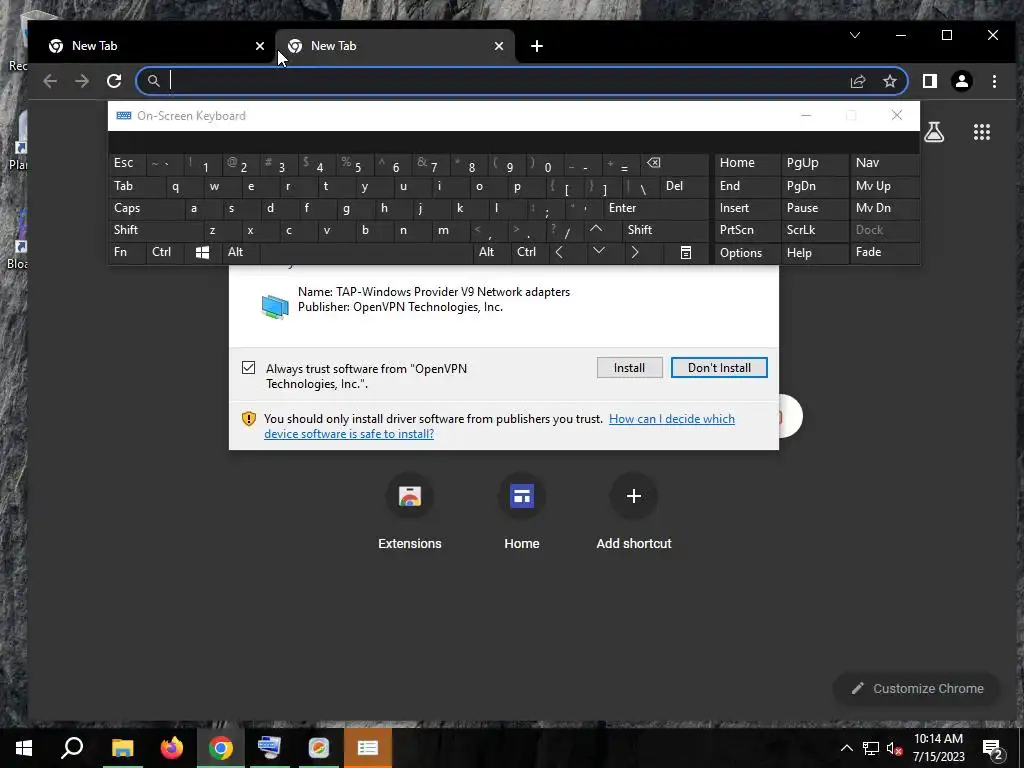The height and width of the screenshot is (768, 1024).
Task: Open the muted volume tray icon
Action: (x=894, y=748)
